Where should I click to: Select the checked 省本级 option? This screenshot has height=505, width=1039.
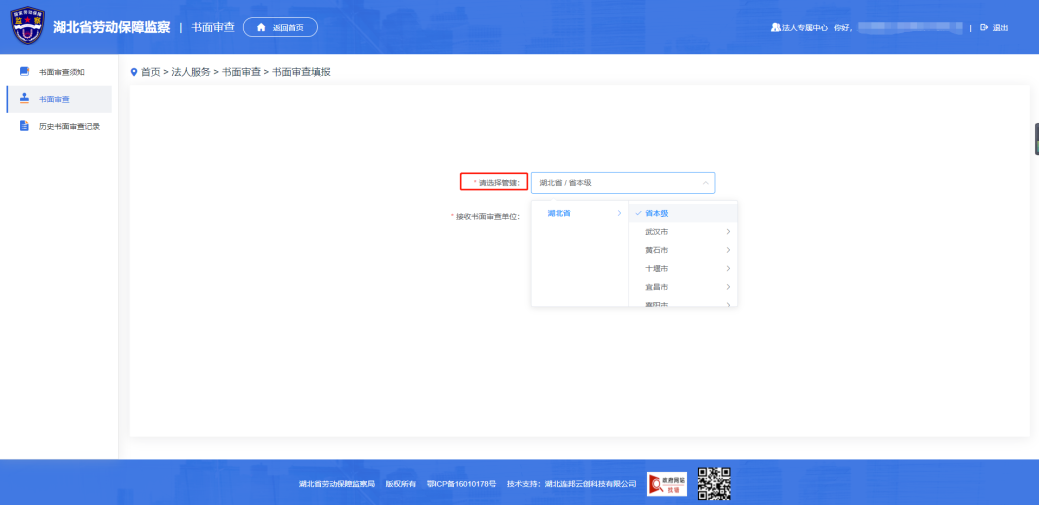click(657, 213)
